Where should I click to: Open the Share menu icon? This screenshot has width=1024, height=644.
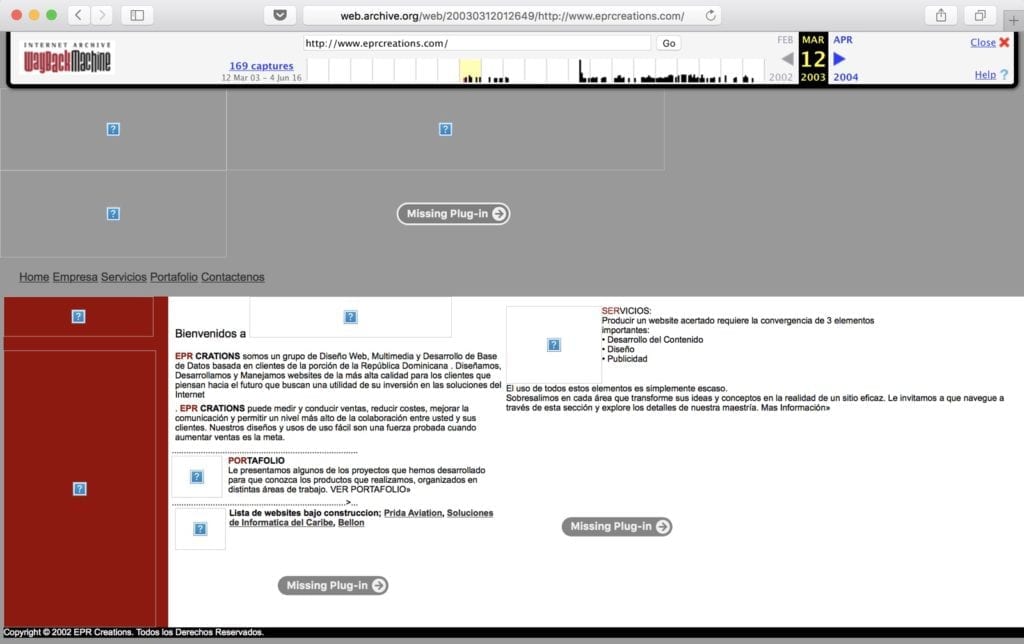coord(941,15)
